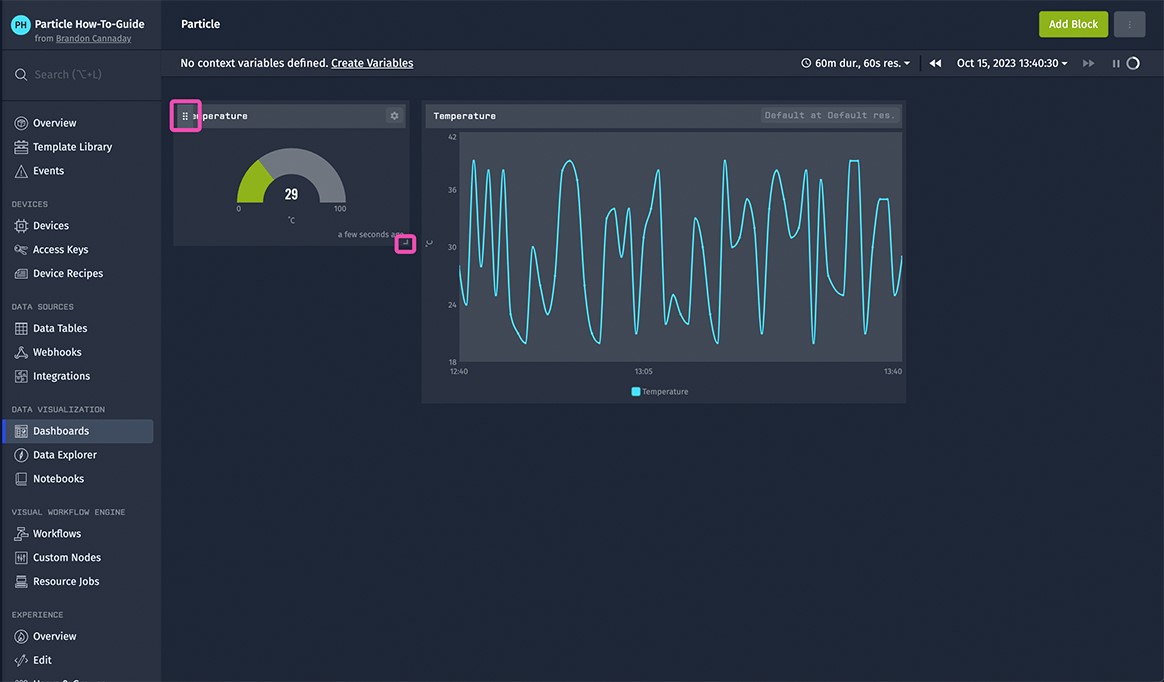This screenshot has width=1164, height=682.
Task: Open the dashboard more options menu
Action: click(1129, 24)
